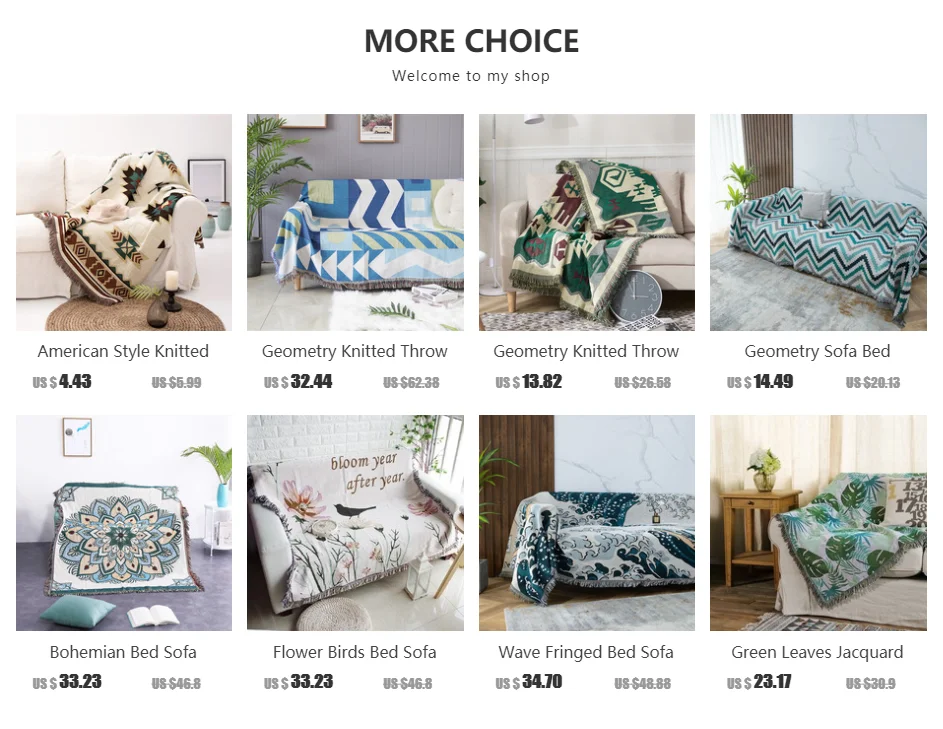The height and width of the screenshot is (729, 943).
Task: Click the US $14.49 price
Action: pos(760,381)
